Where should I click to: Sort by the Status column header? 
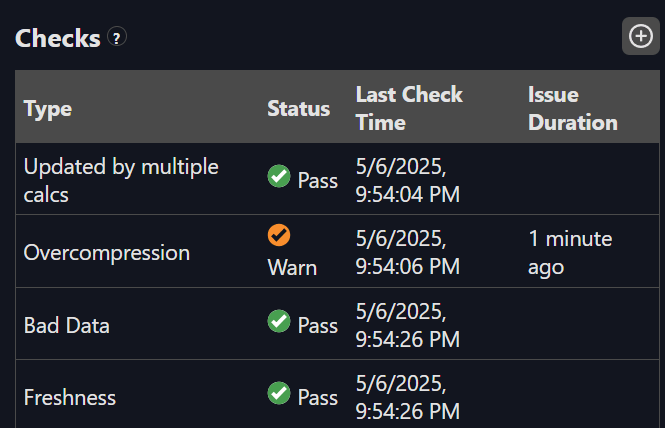tap(298, 108)
